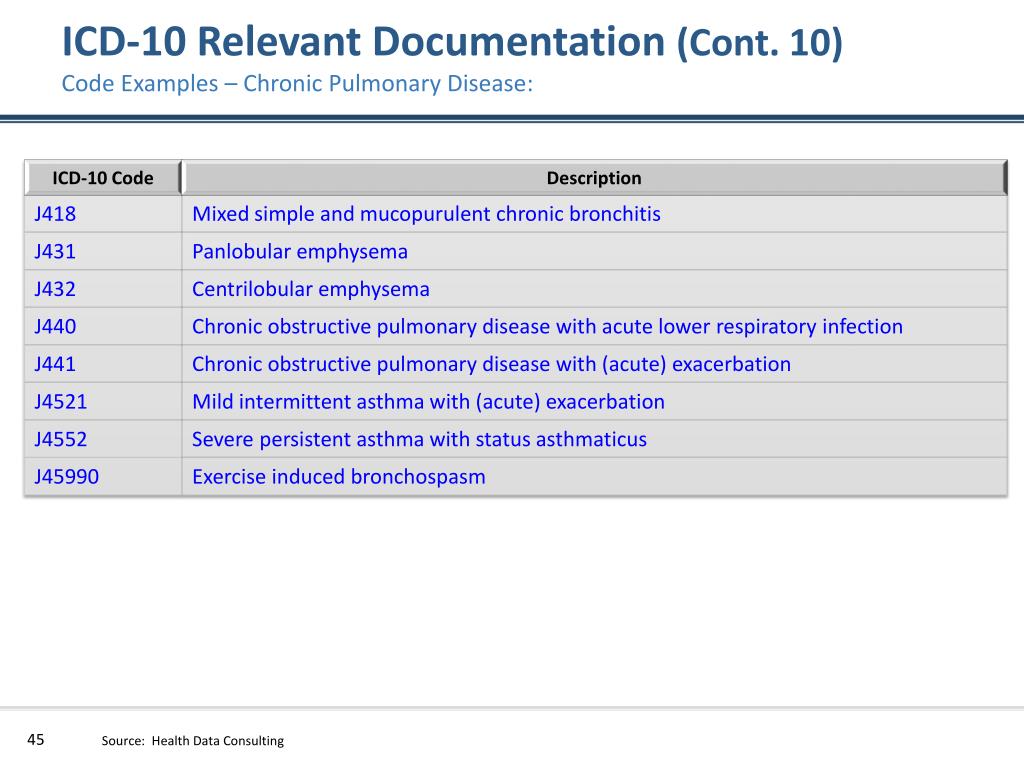The image size is (1024, 768).
Task: Click 'Mixed simple and mucopurulent chronic bronchitis'
Action: coord(426,214)
